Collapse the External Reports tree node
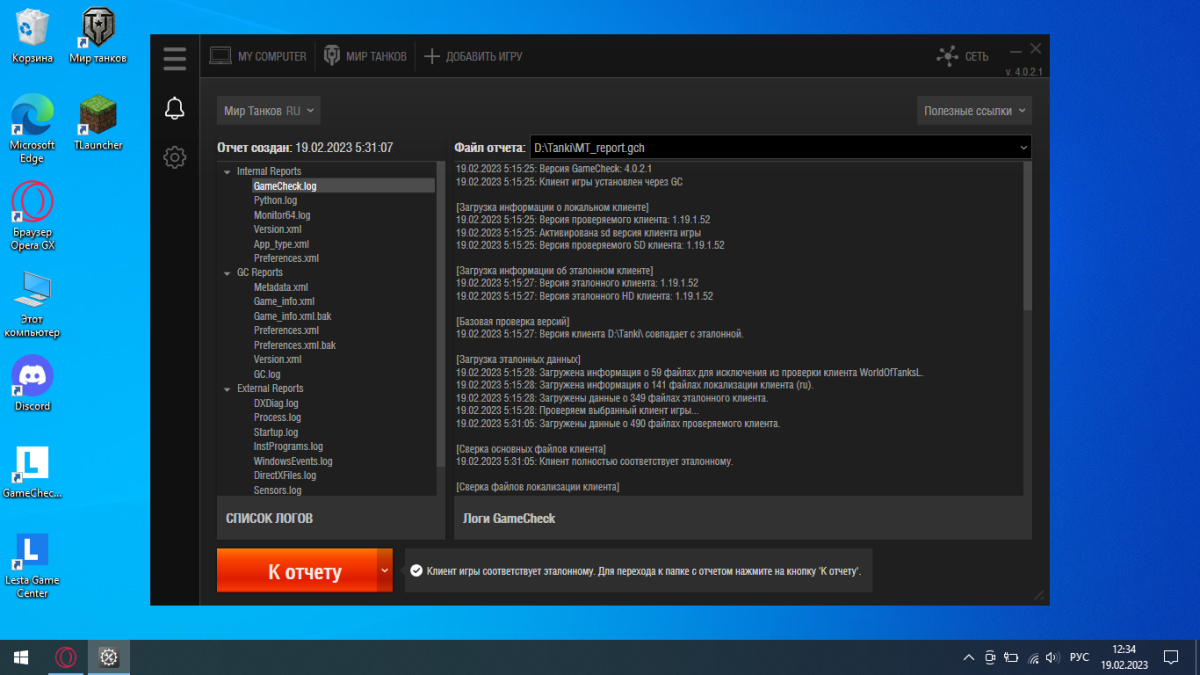This screenshot has width=1200, height=675. coord(228,389)
